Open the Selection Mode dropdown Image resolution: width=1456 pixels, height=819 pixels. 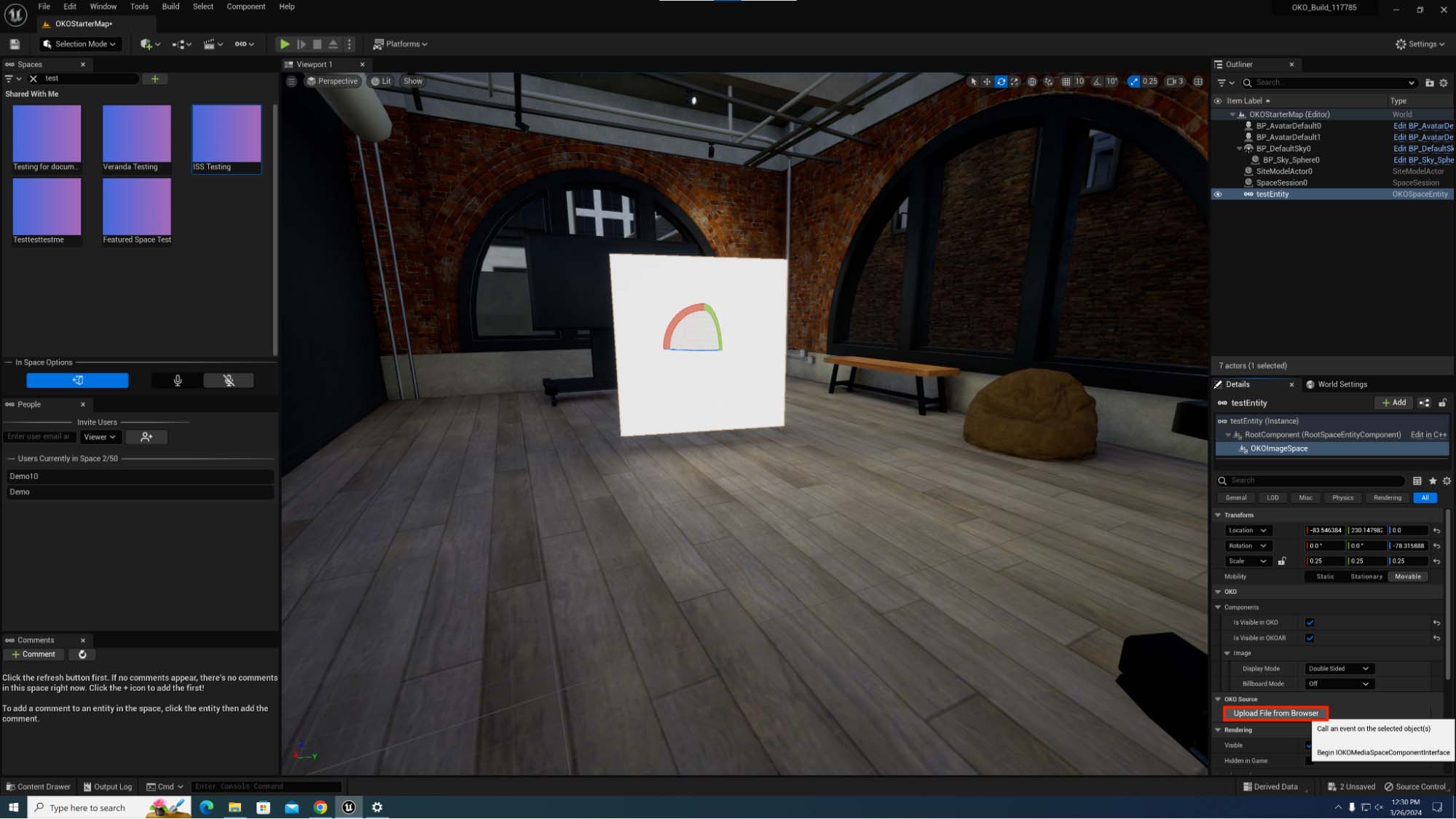tap(79, 44)
